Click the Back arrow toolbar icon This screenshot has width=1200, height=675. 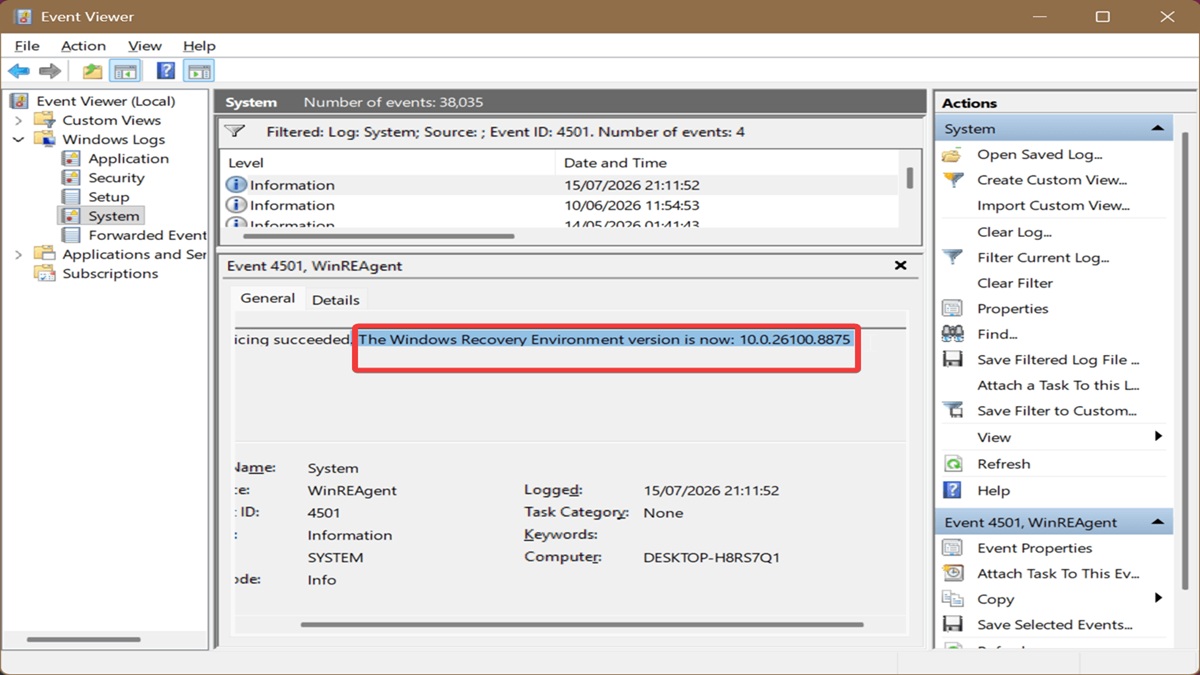pos(19,71)
